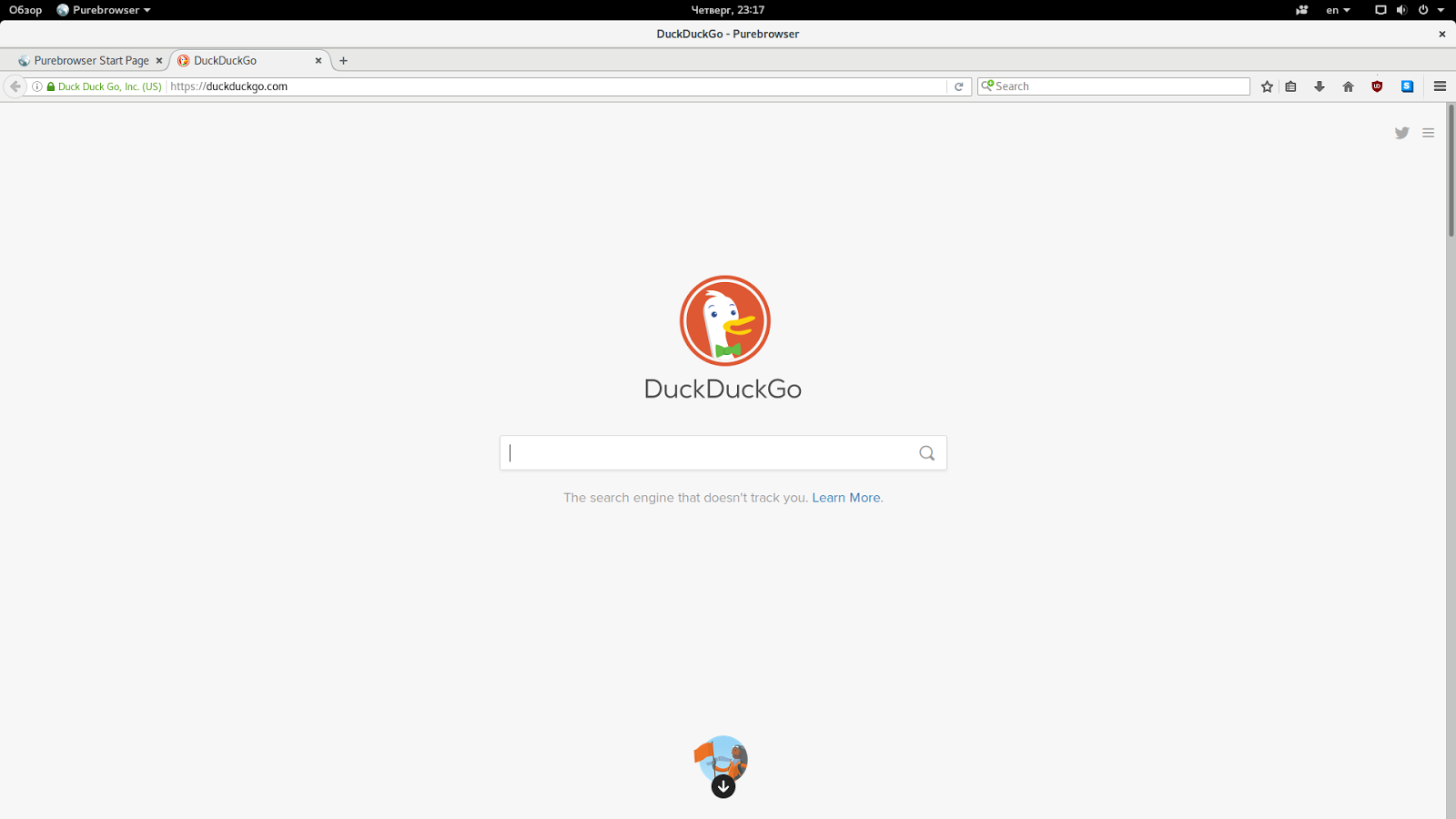The height and width of the screenshot is (819, 1456).
Task: Open the browser hamburger menu
Action: (1440, 86)
